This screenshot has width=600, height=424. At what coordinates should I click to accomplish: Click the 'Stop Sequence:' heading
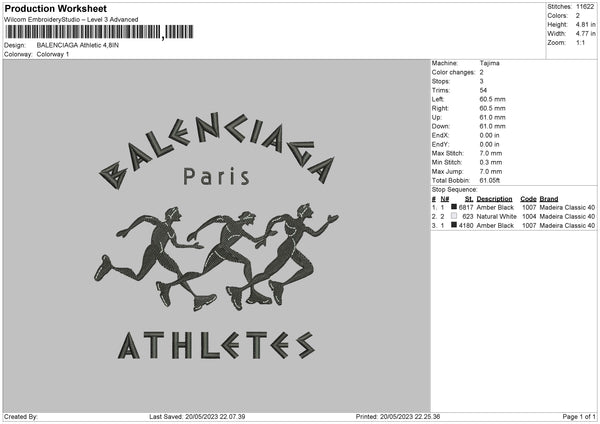click(x=454, y=190)
